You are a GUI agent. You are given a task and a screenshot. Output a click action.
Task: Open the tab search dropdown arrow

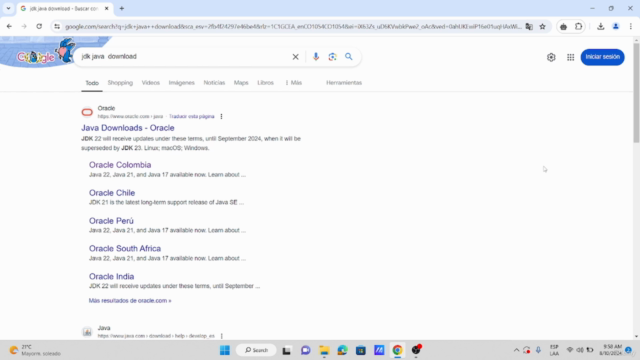tap(8, 8)
